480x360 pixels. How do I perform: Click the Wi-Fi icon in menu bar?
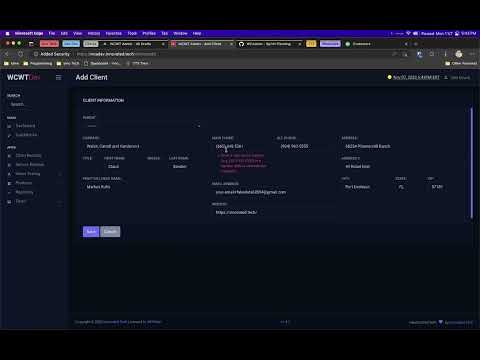click(x=408, y=33)
